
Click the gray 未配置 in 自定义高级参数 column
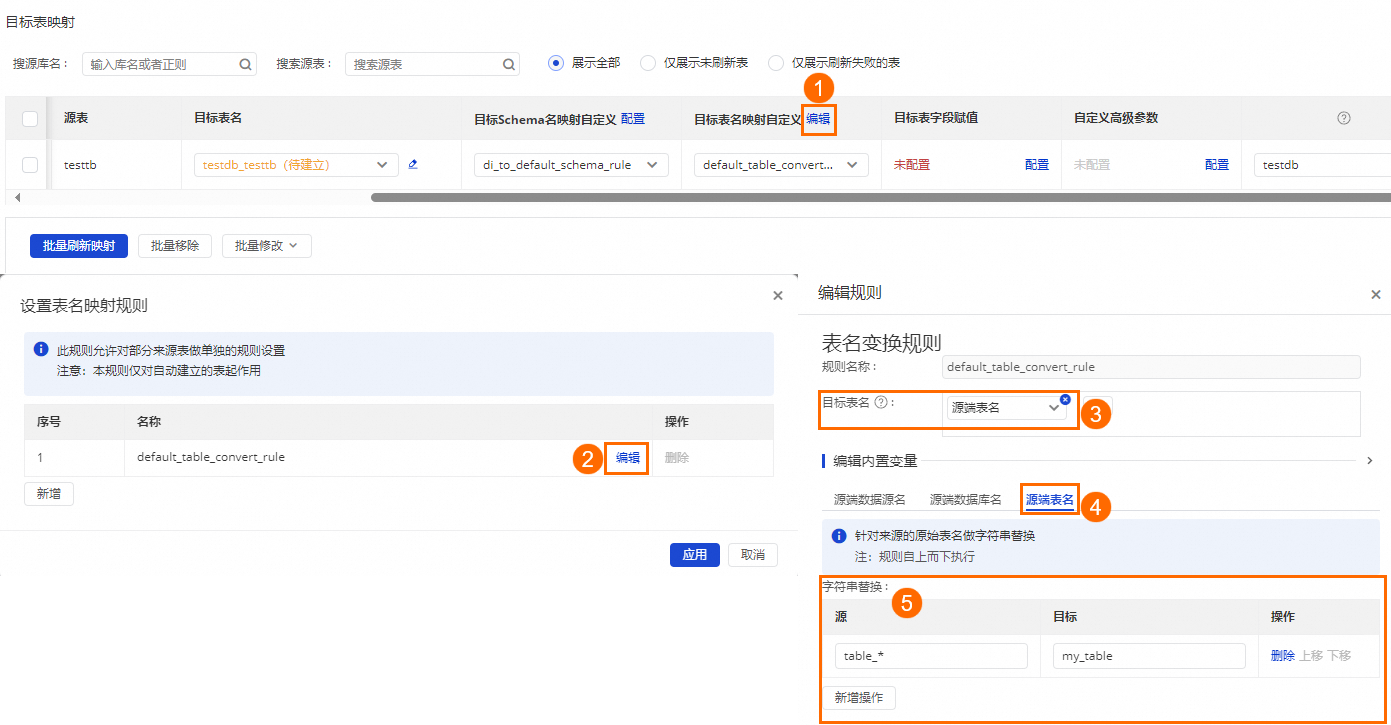(x=1092, y=165)
